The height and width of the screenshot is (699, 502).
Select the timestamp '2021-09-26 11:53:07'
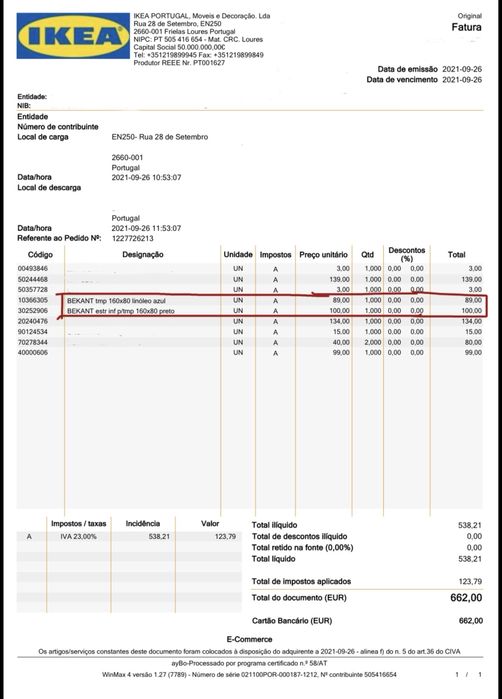[146, 228]
